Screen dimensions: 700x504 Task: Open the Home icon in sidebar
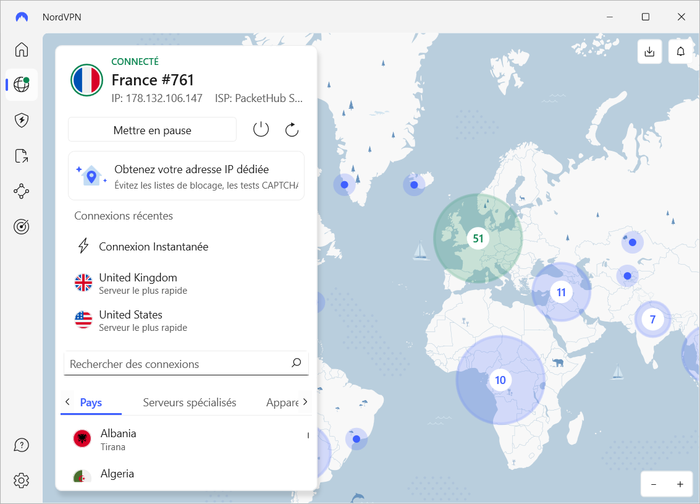(x=21, y=49)
